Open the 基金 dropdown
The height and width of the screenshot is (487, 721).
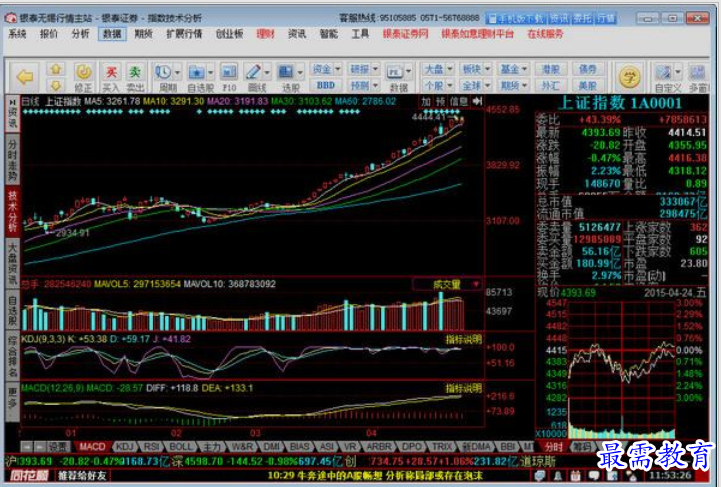click(x=514, y=69)
